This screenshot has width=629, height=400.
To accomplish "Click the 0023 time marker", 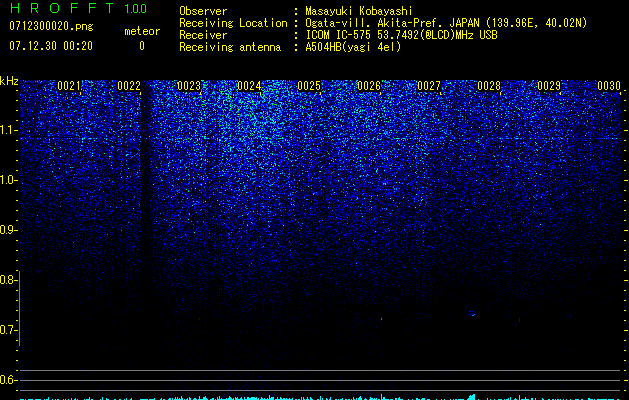I will click(189, 86).
